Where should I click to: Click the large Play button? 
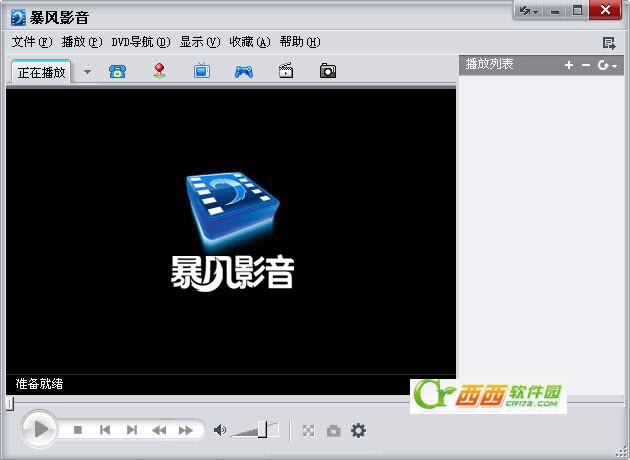tap(39, 429)
